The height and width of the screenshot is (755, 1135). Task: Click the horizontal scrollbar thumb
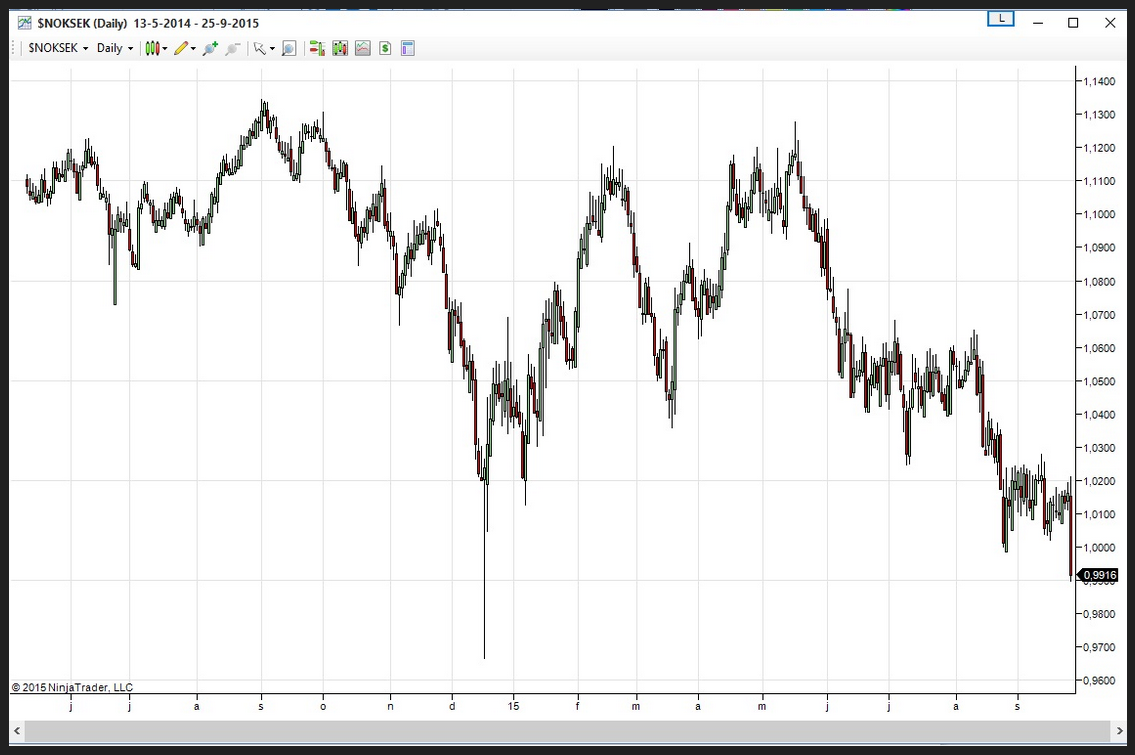point(567,731)
